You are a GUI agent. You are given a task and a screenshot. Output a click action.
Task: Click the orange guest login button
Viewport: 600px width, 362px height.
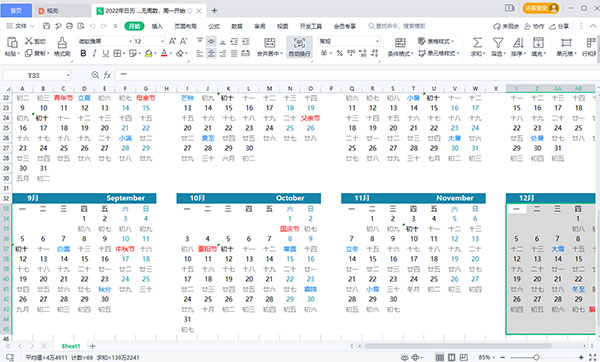(541, 8)
